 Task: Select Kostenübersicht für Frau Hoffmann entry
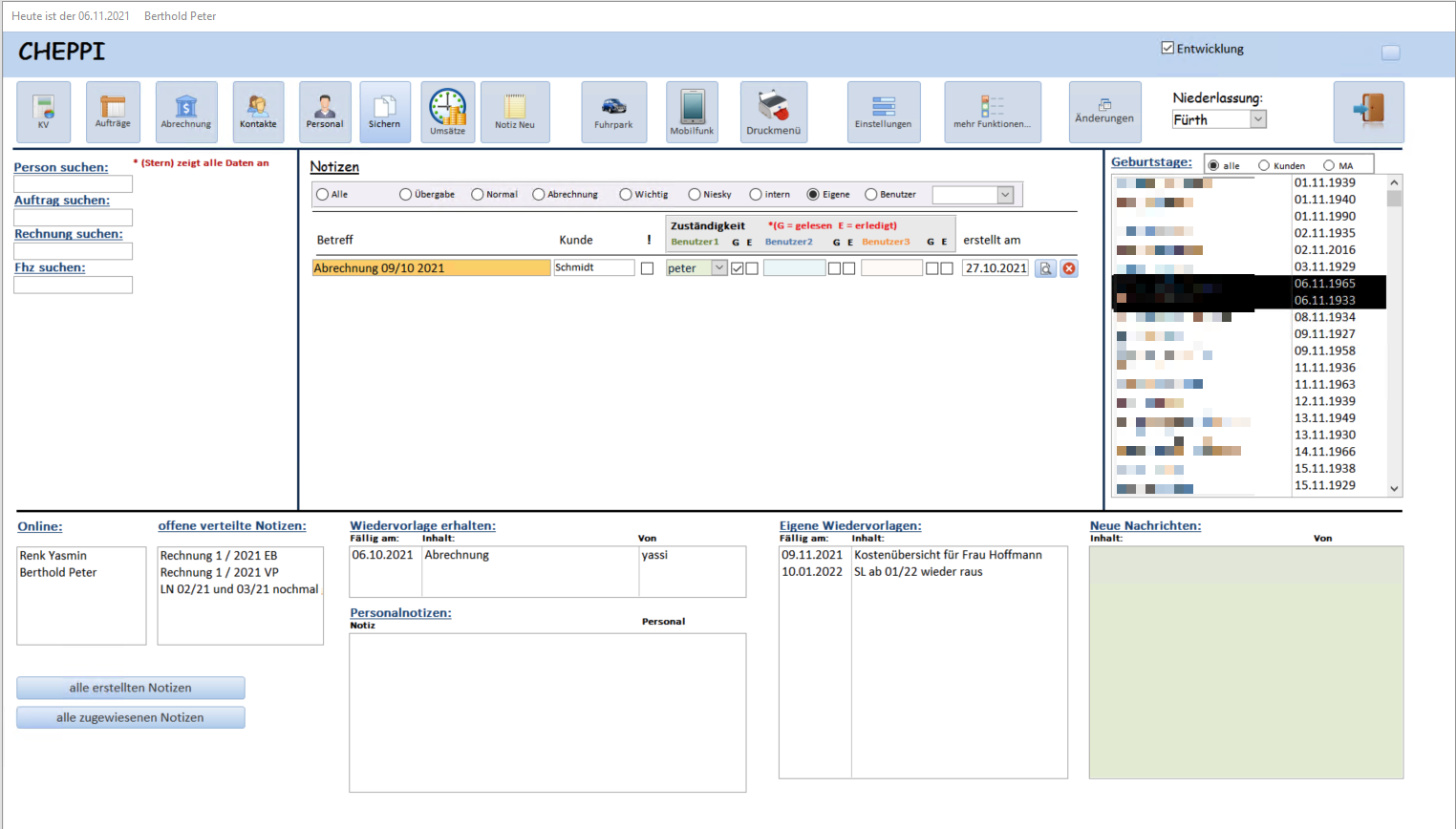[948, 555]
